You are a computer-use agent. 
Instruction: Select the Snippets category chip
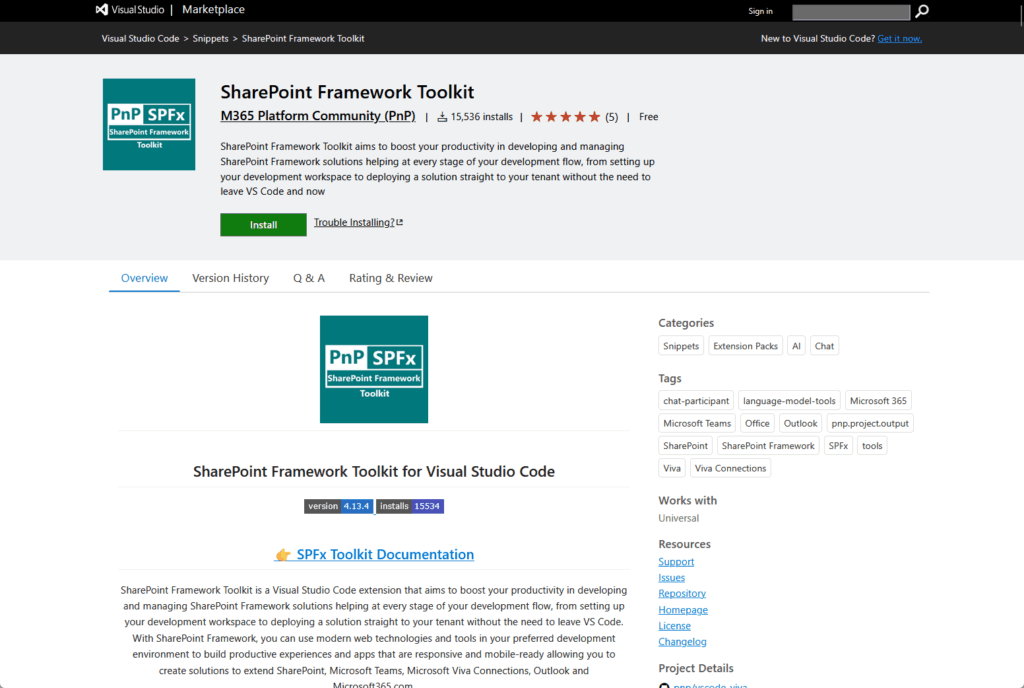[681, 346]
